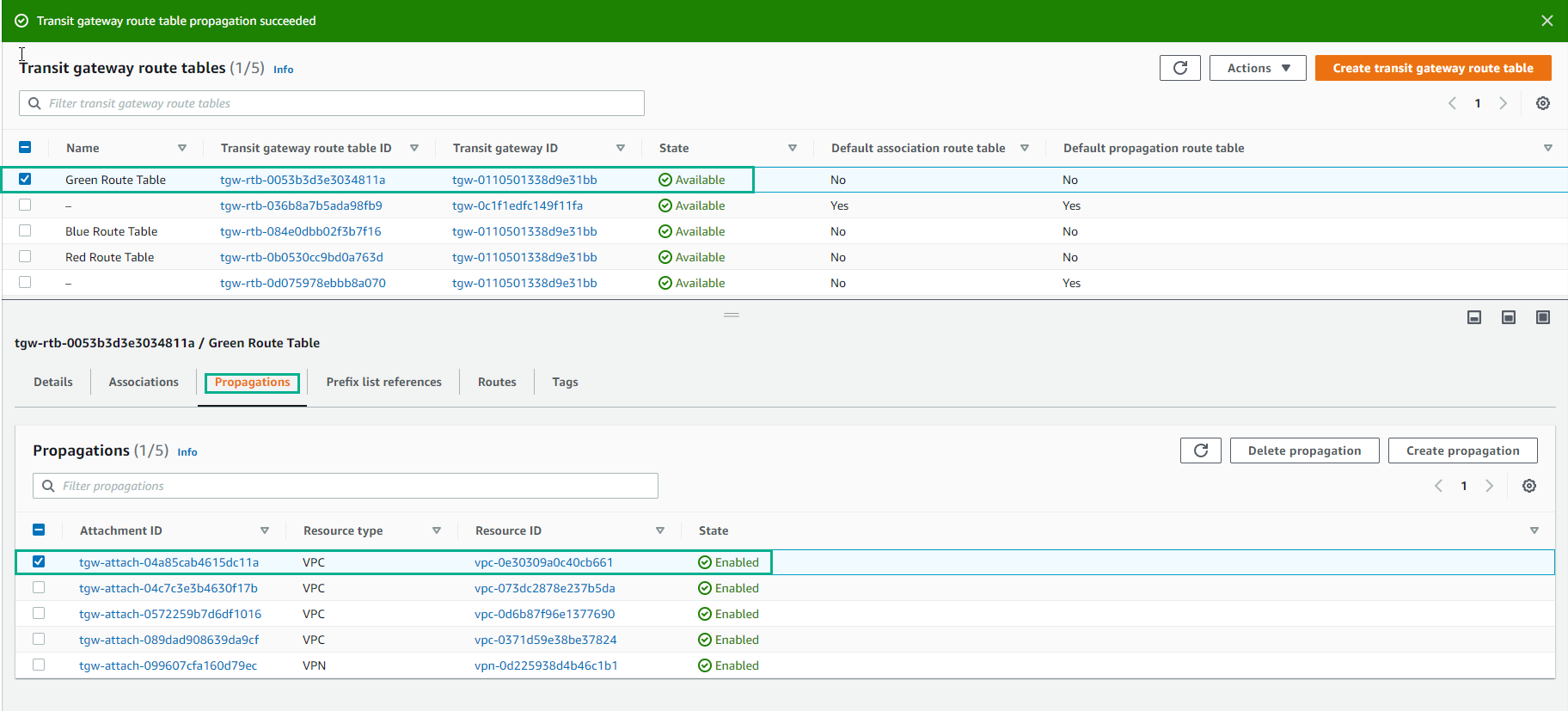Click the search icon in propagations filter

tap(48, 486)
